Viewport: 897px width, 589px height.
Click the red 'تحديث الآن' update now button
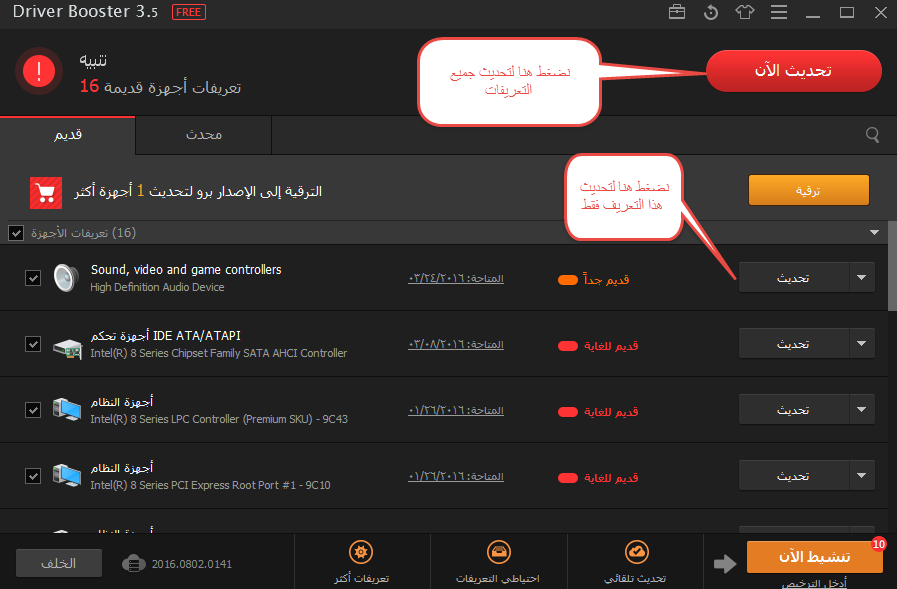pyautogui.click(x=793, y=71)
